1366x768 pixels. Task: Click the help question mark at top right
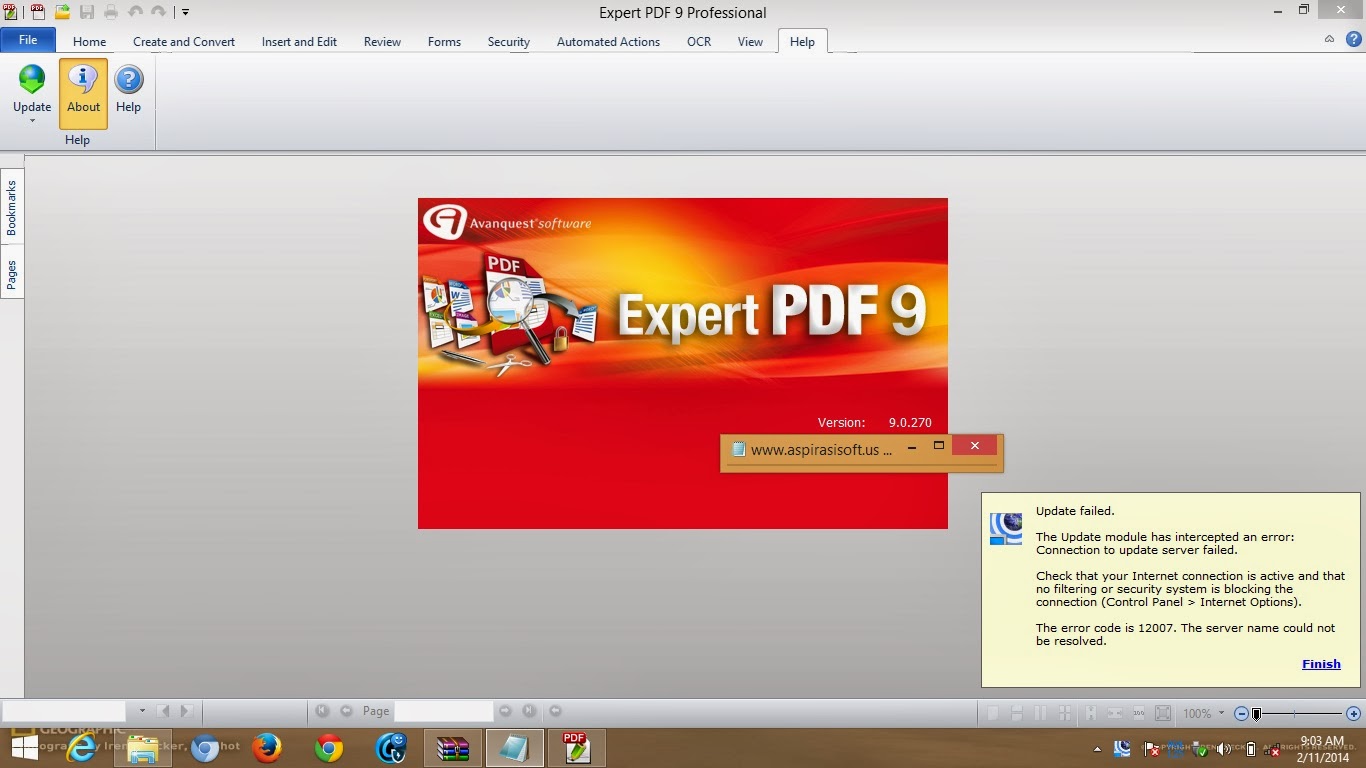coord(1353,39)
